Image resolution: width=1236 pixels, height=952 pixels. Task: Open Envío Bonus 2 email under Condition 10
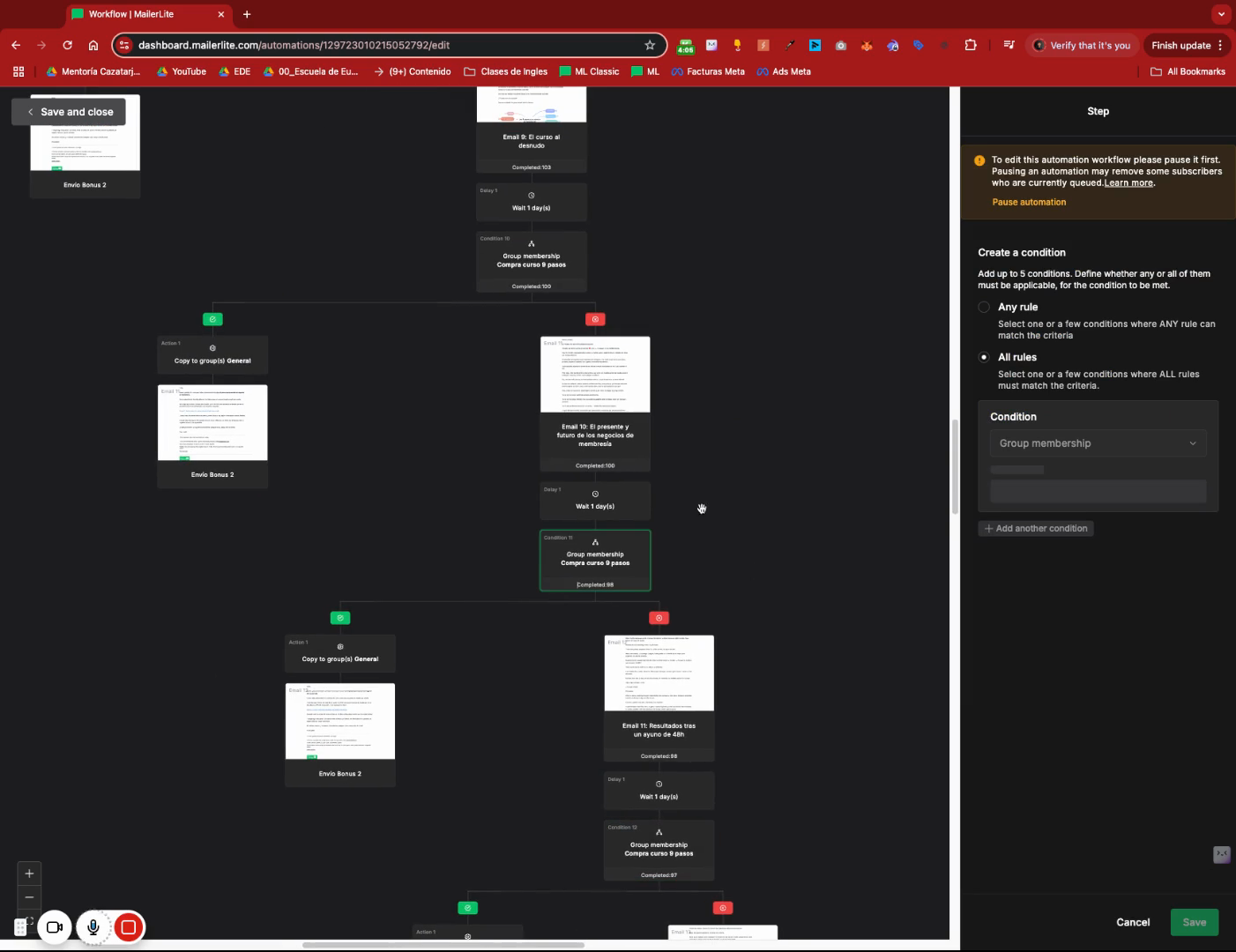[x=212, y=436]
